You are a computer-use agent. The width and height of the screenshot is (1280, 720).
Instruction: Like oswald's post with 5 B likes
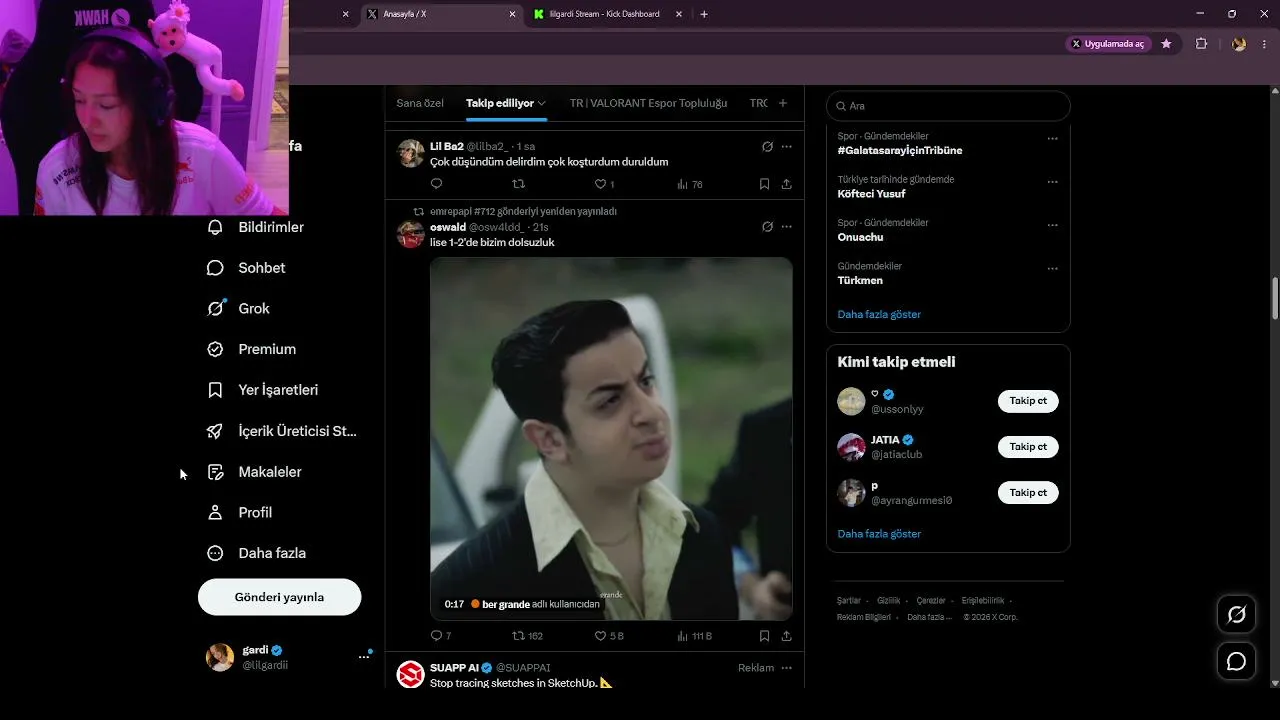coord(609,636)
